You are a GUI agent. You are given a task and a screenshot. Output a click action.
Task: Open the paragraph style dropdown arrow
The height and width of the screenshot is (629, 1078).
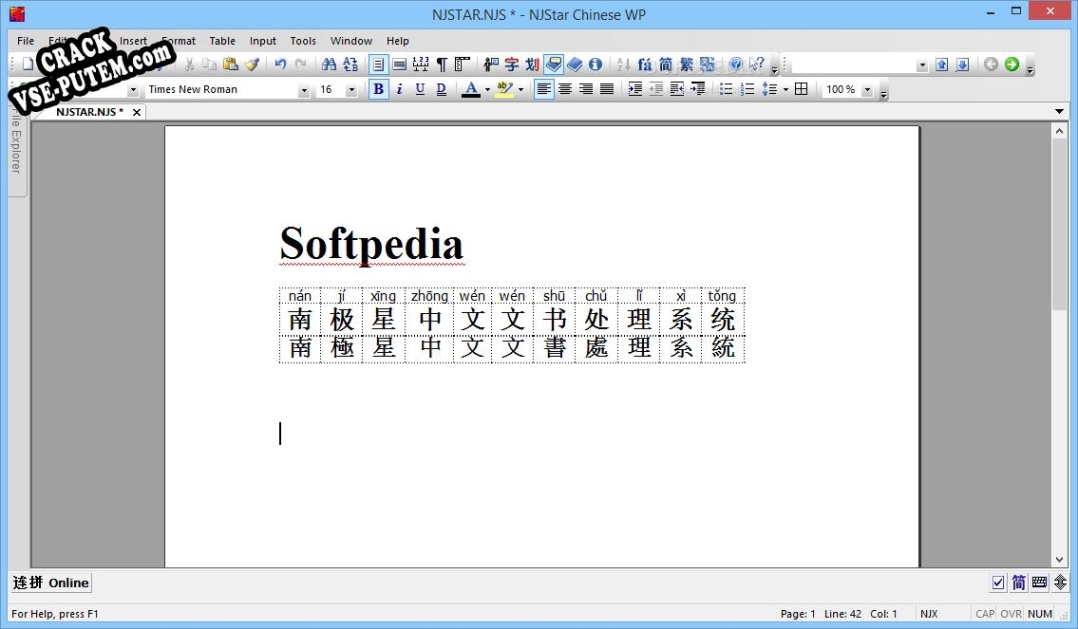133,90
